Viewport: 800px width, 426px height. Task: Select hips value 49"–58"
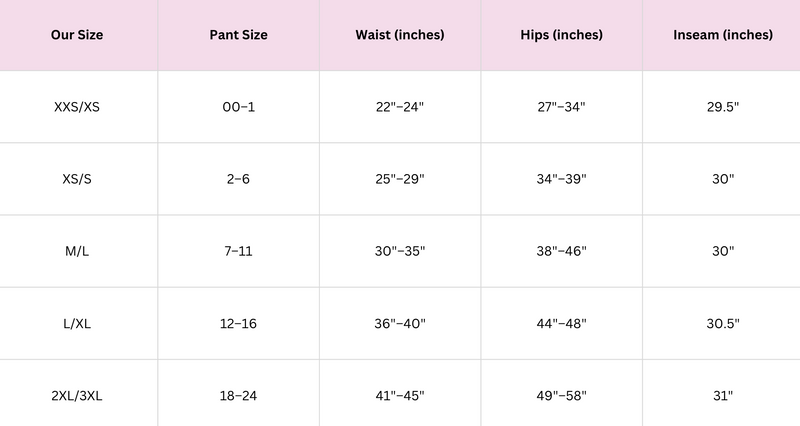(561, 395)
